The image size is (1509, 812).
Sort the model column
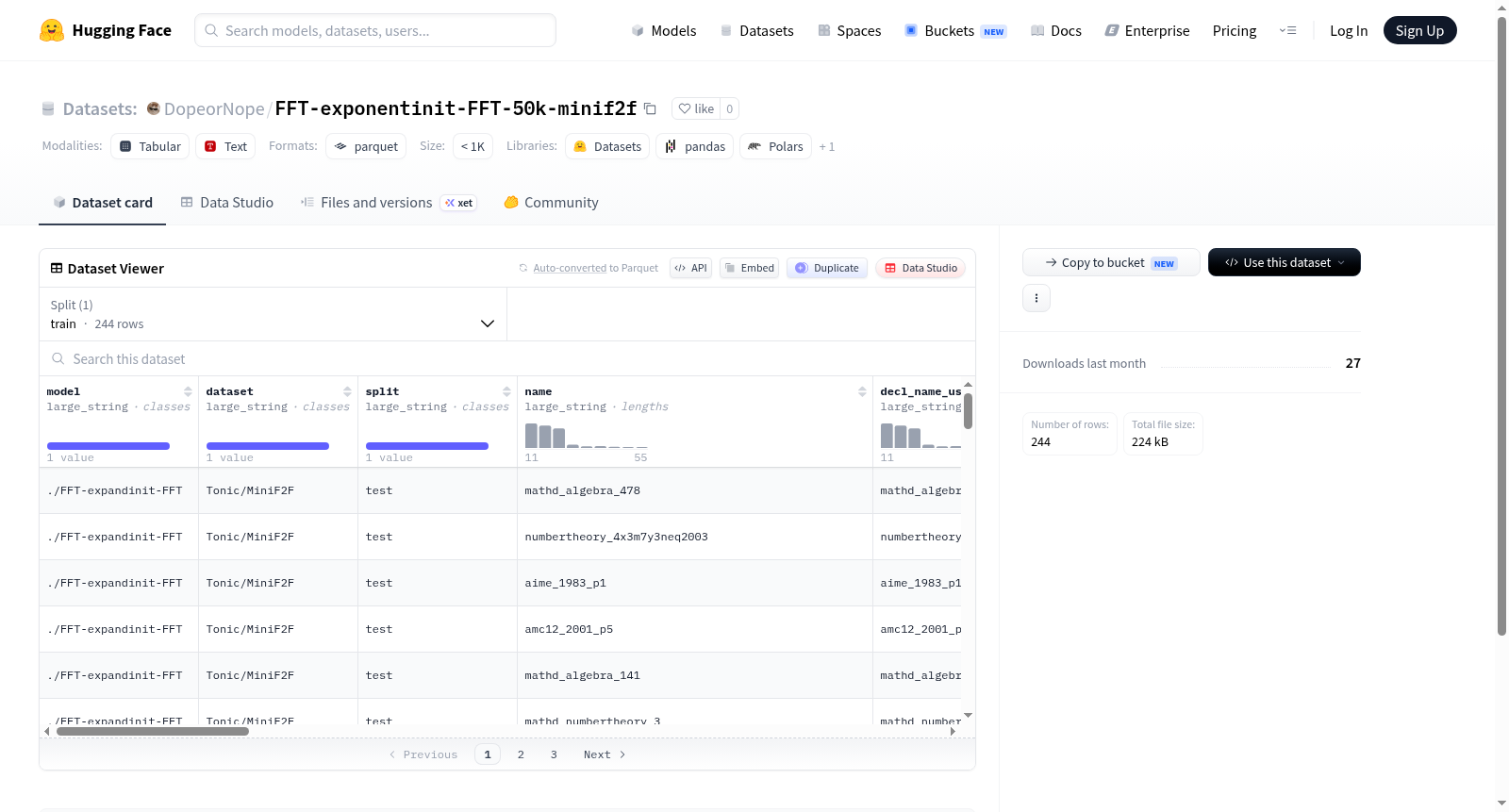tap(188, 391)
